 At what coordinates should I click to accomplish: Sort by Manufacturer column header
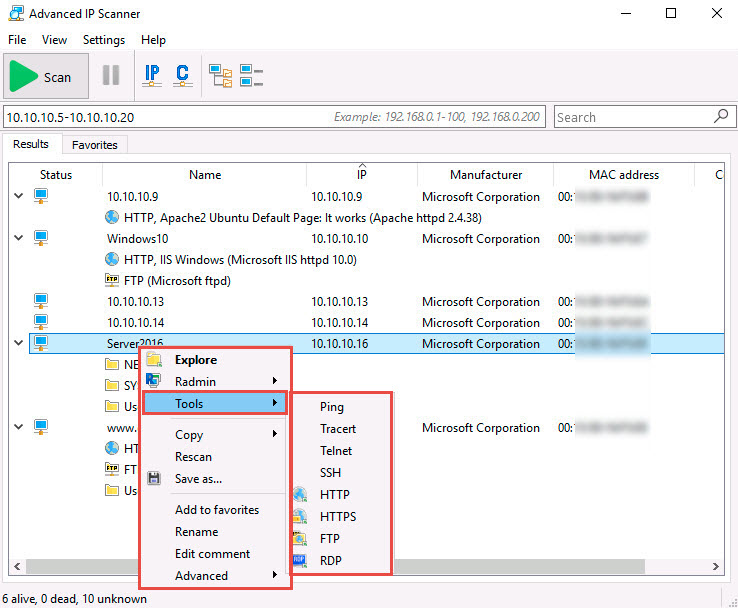[x=486, y=175]
